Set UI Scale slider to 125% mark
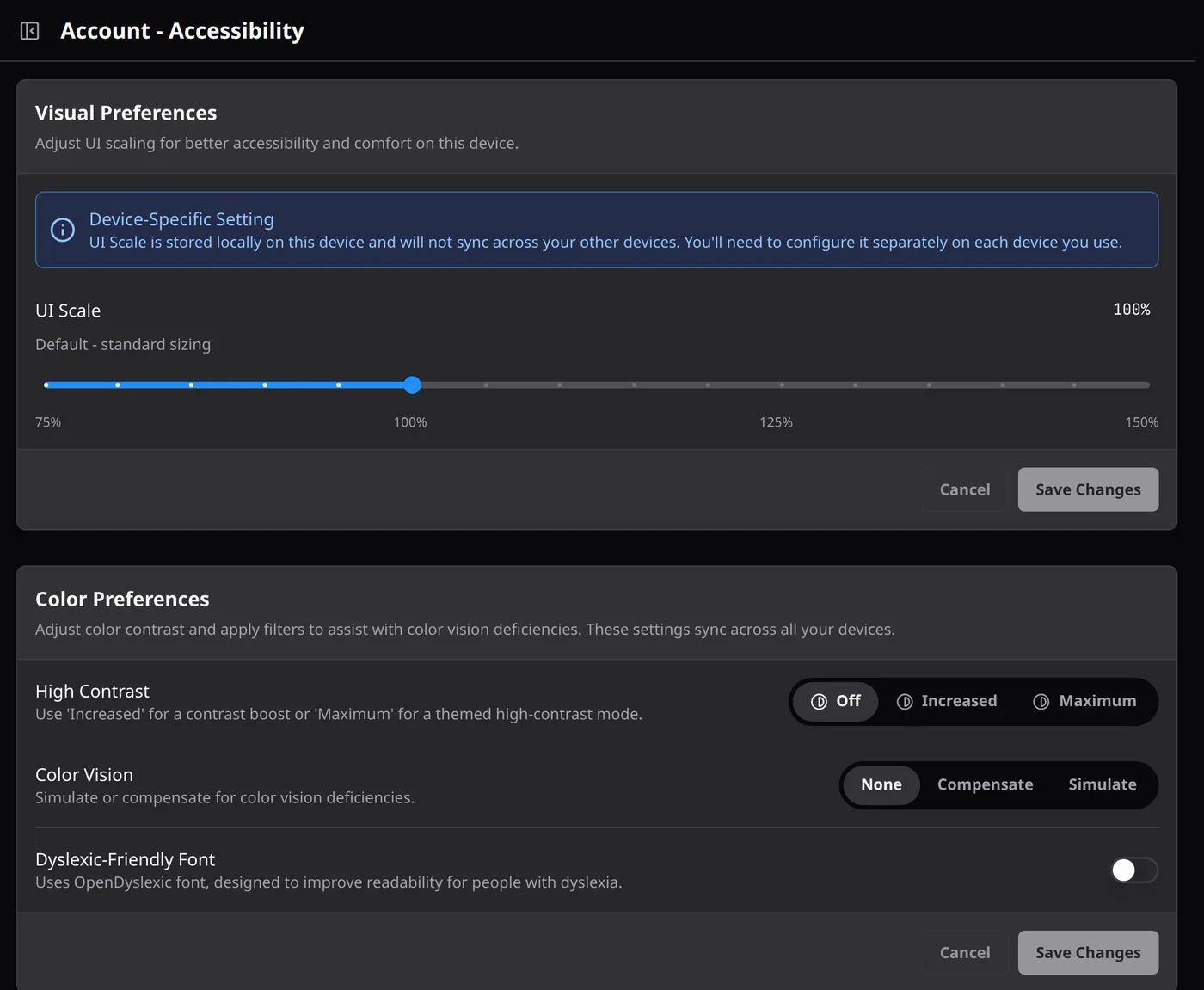The image size is (1204, 990). (781, 385)
